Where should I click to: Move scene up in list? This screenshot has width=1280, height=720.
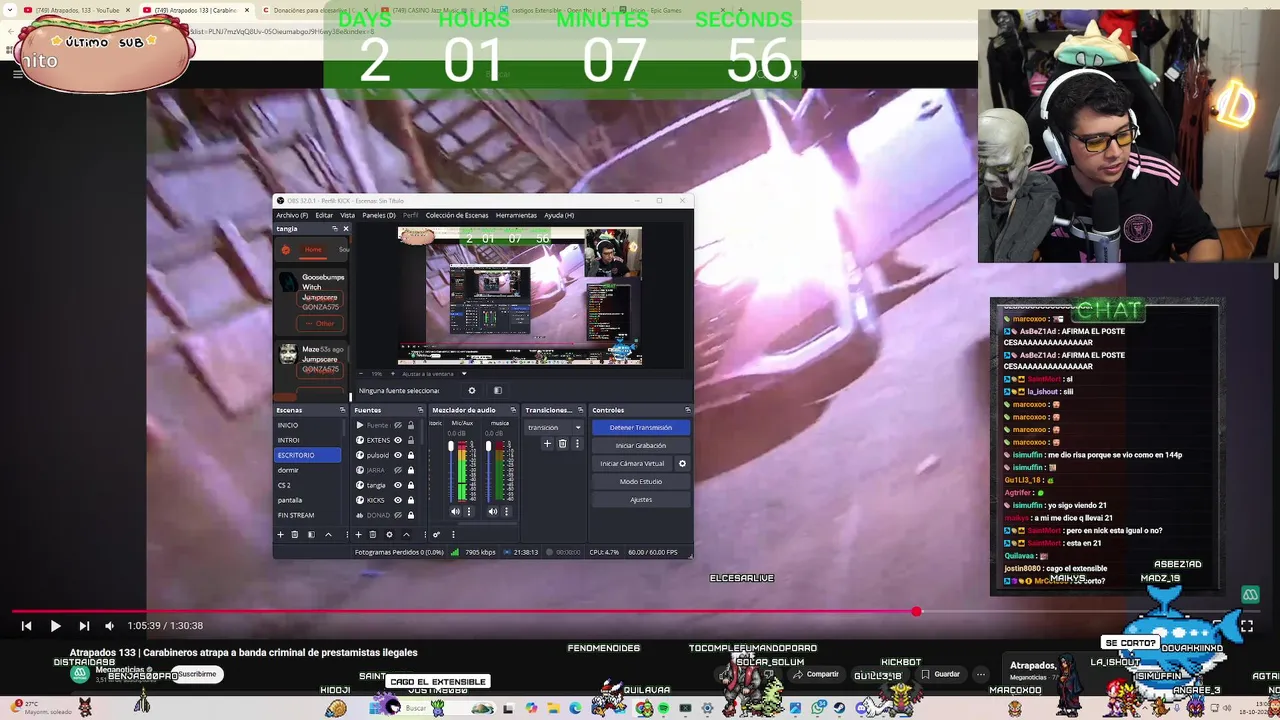pyautogui.click(x=328, y=535)
